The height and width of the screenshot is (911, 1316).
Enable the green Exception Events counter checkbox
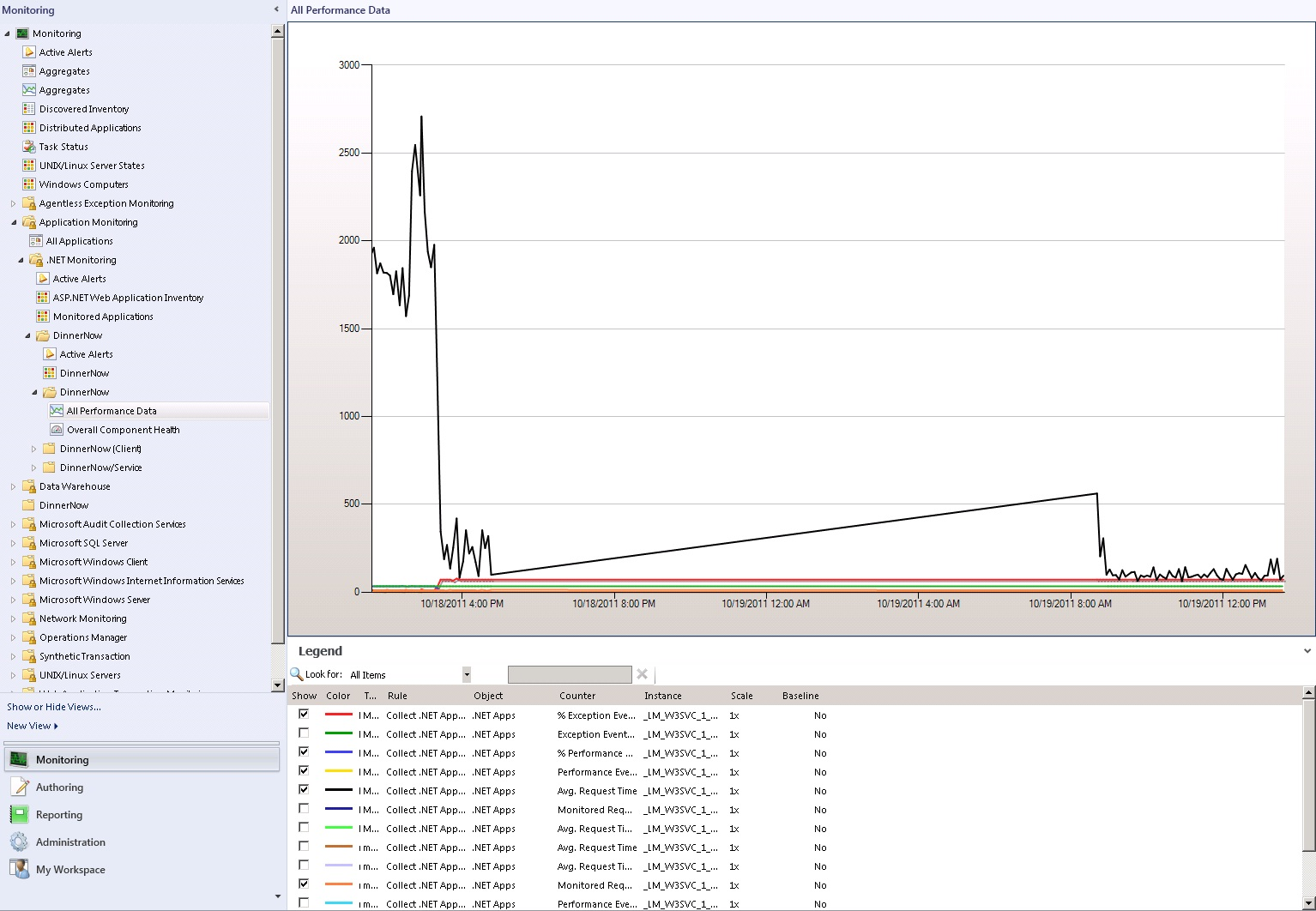coord(304,733)
